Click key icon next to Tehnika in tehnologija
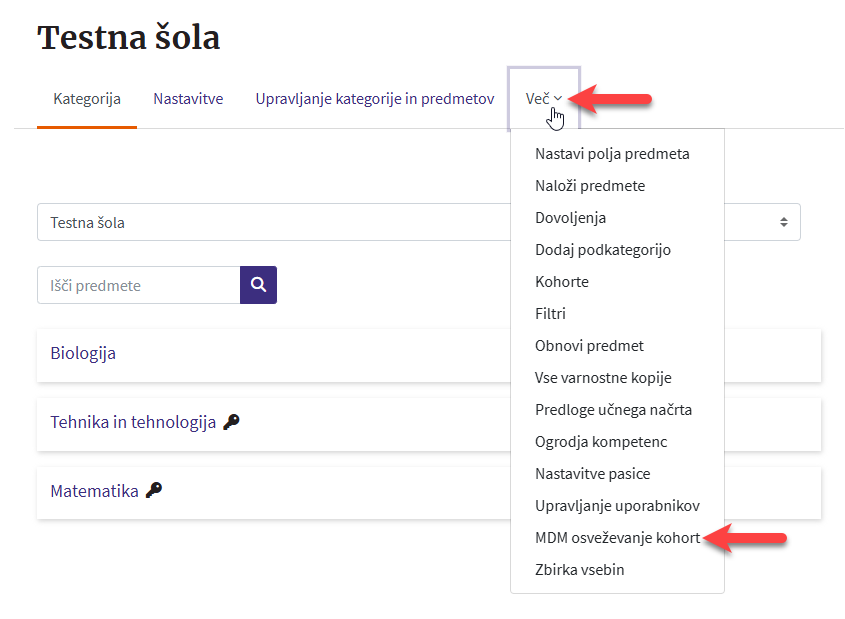Viewport: 845px width, 619px height. click(231, 422)
